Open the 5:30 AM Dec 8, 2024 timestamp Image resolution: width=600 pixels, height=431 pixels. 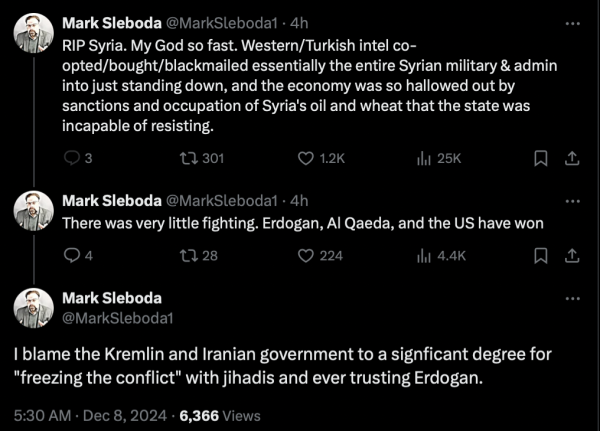(90, 416)
